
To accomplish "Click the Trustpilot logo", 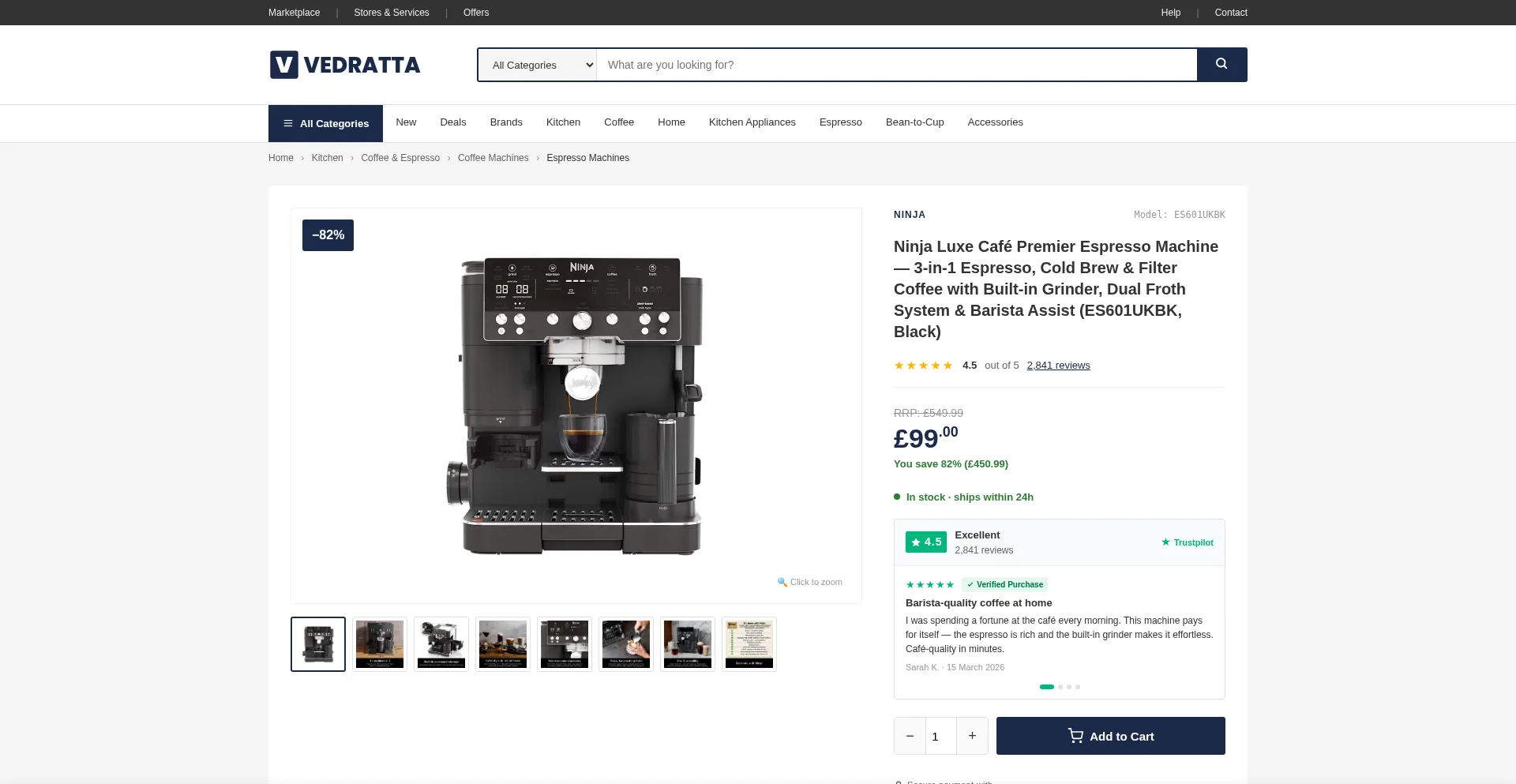I will pyautogui.click(x=1187, y=542).
